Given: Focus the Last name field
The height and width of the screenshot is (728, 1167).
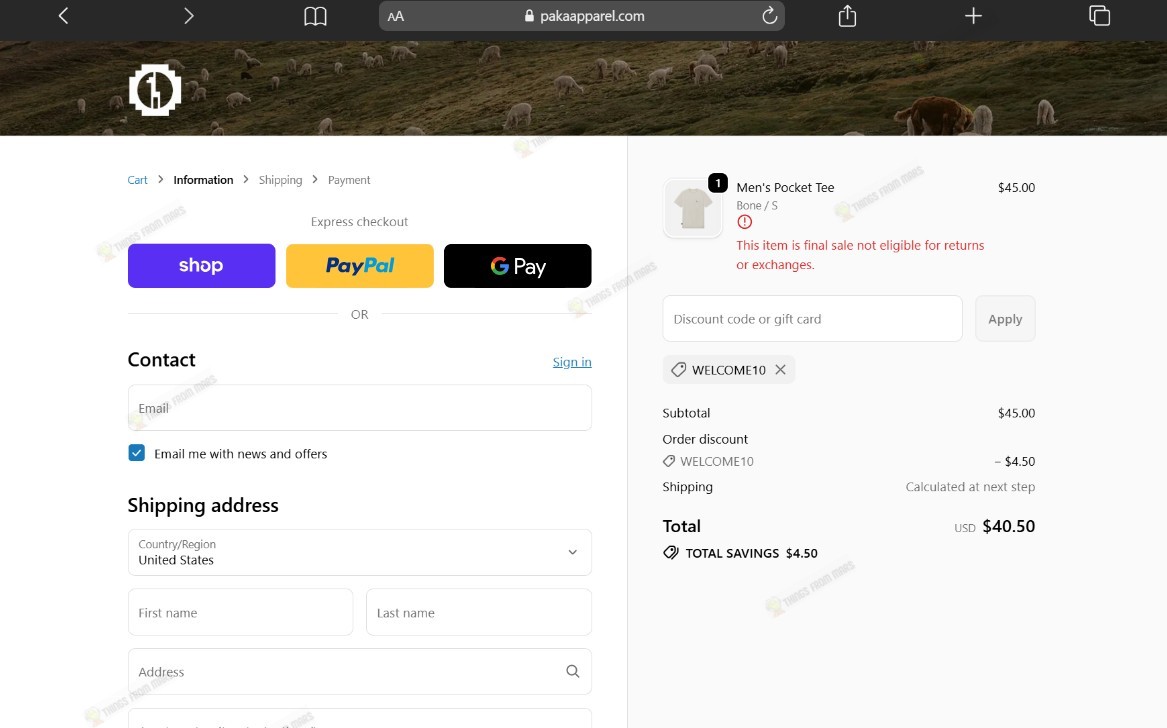Looking at the screenshot, I should click(x=479, y=613).
